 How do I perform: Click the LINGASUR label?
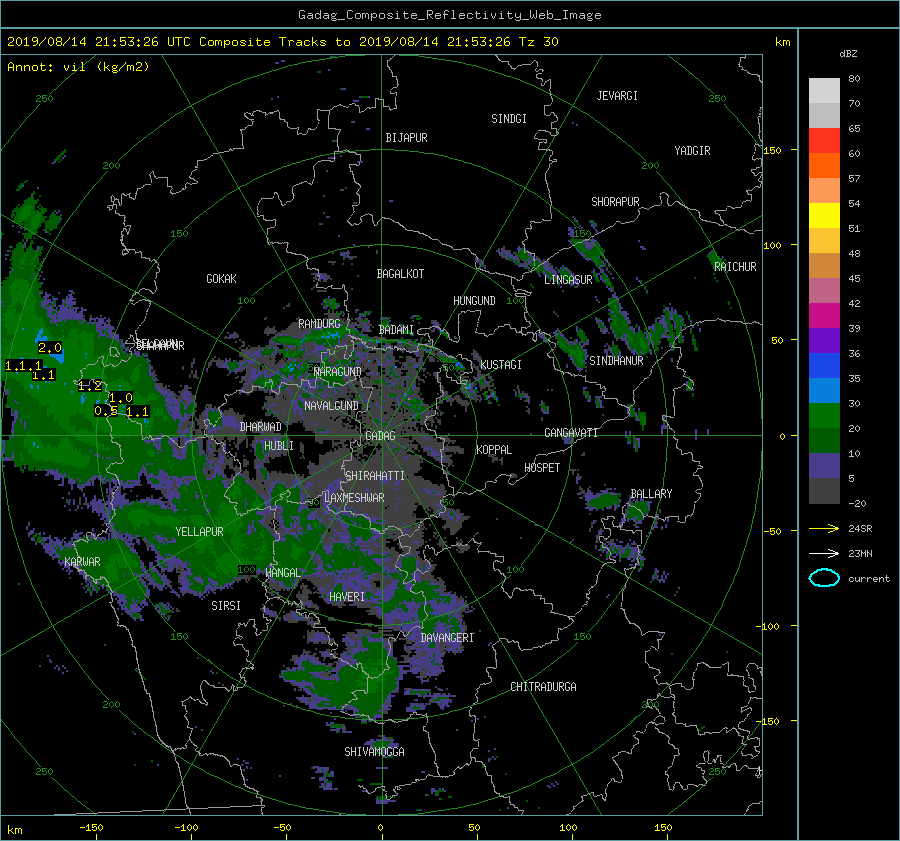pos(568,280)
